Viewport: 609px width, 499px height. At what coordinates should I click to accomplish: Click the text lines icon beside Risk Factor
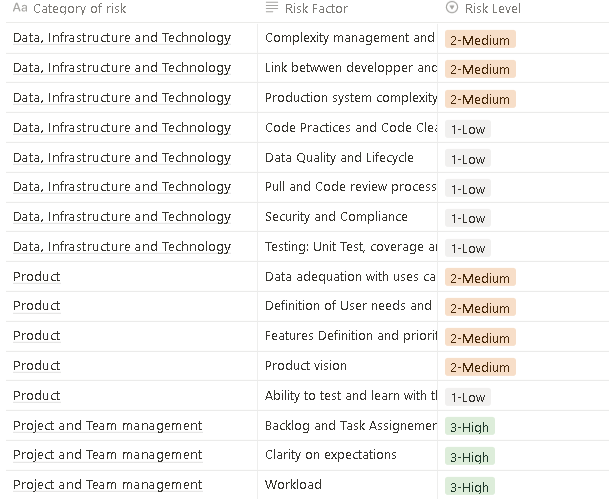click(x=272, y=9)
